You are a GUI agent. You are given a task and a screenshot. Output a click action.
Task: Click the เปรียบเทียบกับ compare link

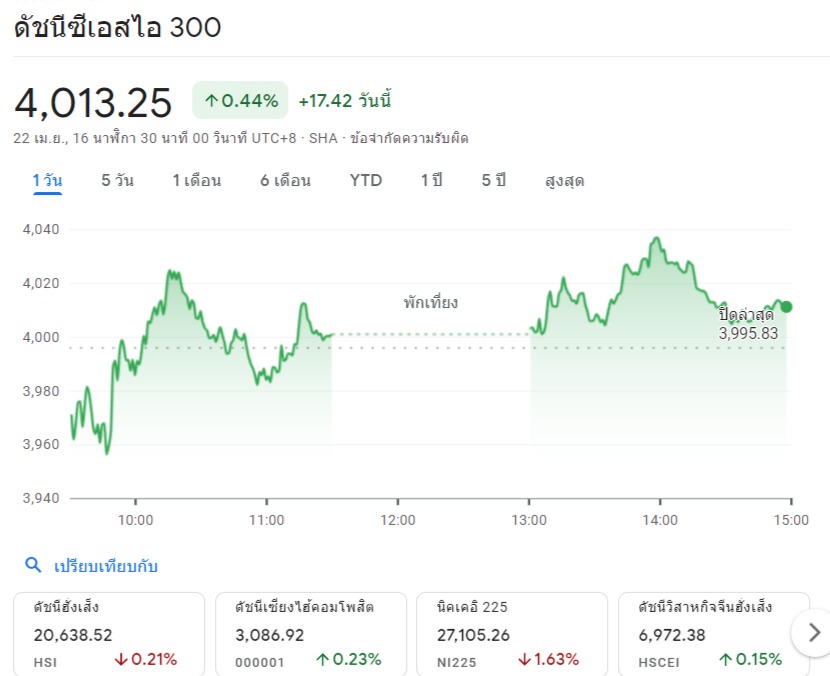106,566
